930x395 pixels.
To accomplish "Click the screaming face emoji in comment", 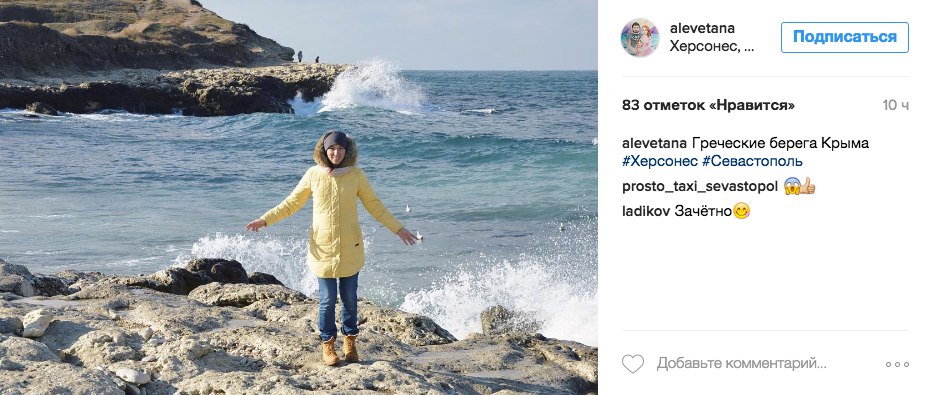I will pyautogui.click(x=792, y=186).
